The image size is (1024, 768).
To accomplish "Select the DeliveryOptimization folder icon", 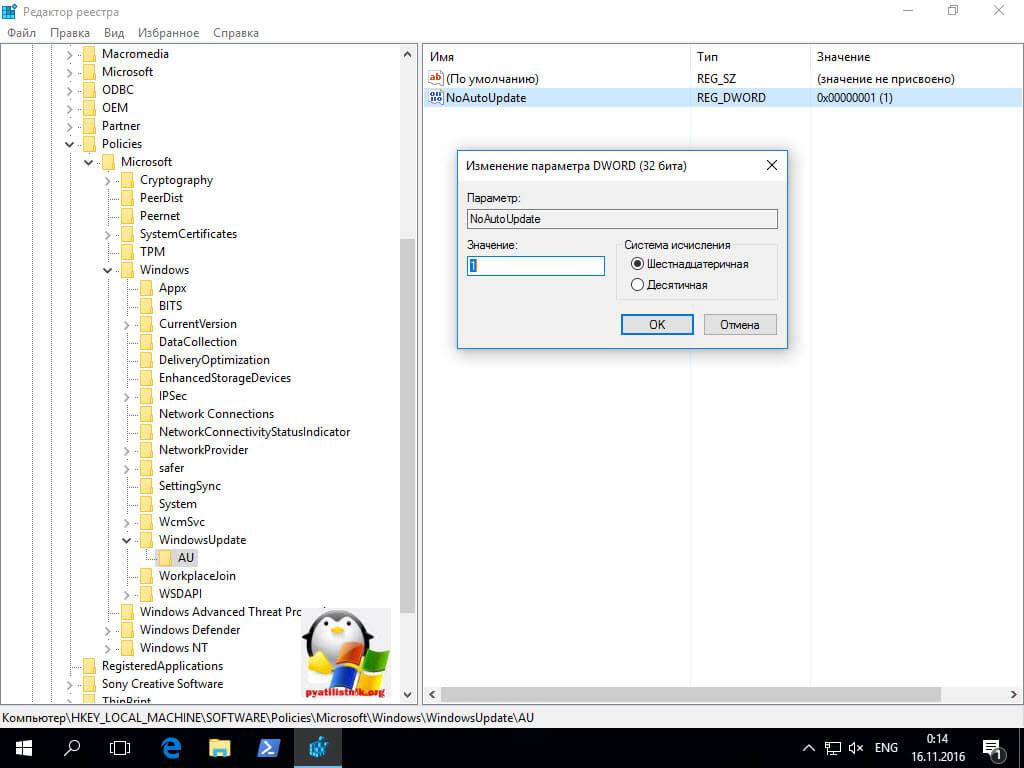I will (x=147, y=360).
